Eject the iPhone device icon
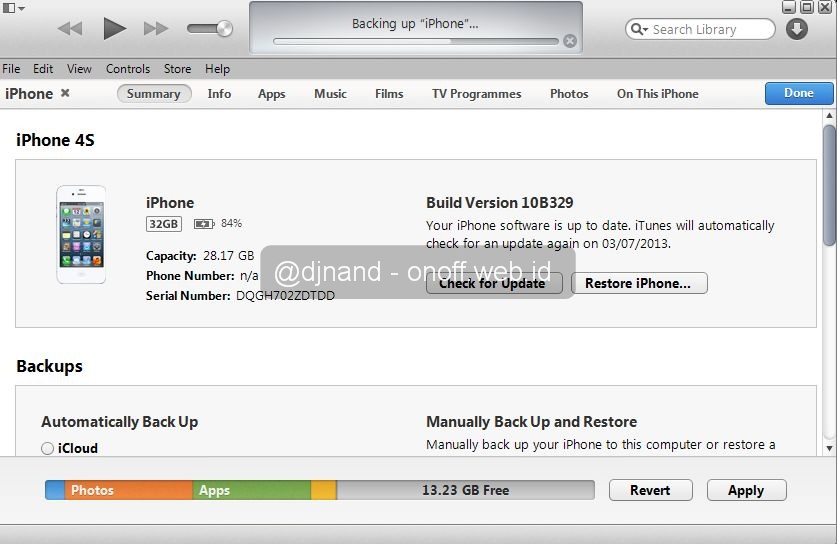 65,93
